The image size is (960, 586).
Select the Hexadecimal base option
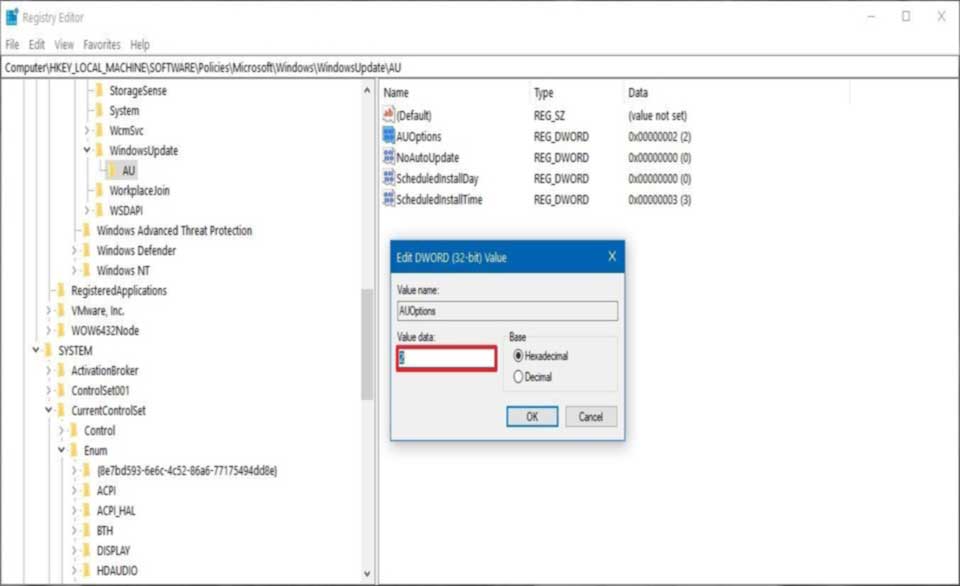tap(518, 355)
